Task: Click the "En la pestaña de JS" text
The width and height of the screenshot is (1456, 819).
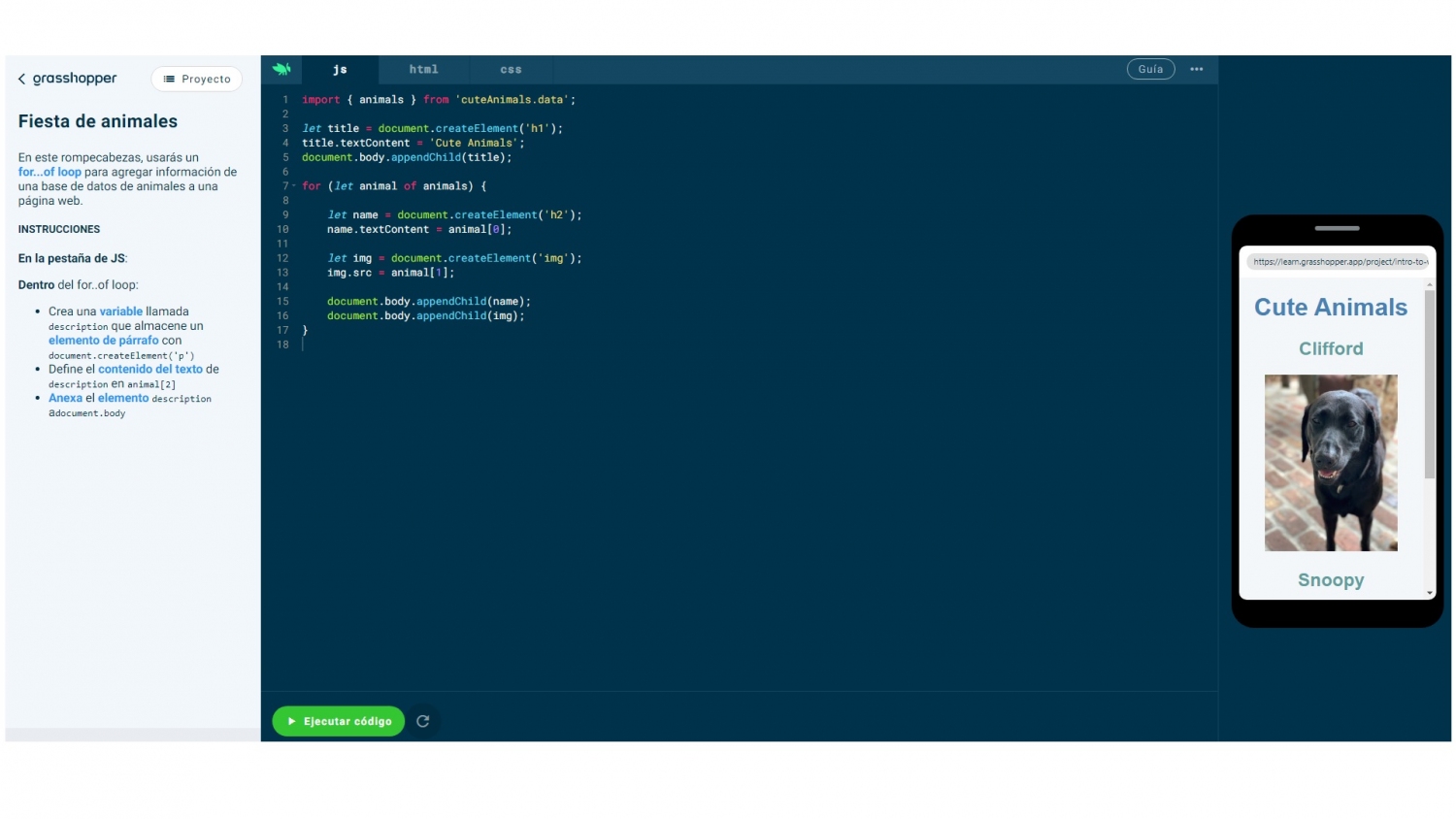Action: coord(73,258)
